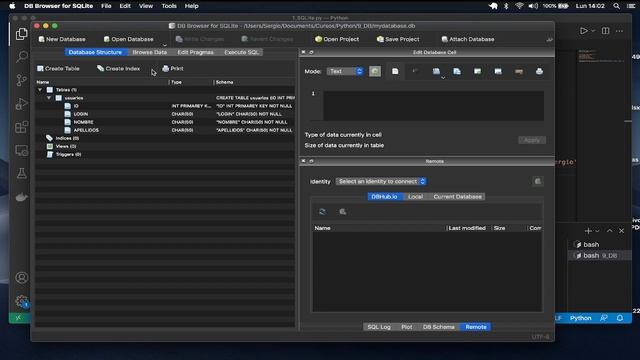Click the CREATE TABLE usuarios schema text
Image resolution: width=640 pixels, height=360 pixels.
coord(255,98)
